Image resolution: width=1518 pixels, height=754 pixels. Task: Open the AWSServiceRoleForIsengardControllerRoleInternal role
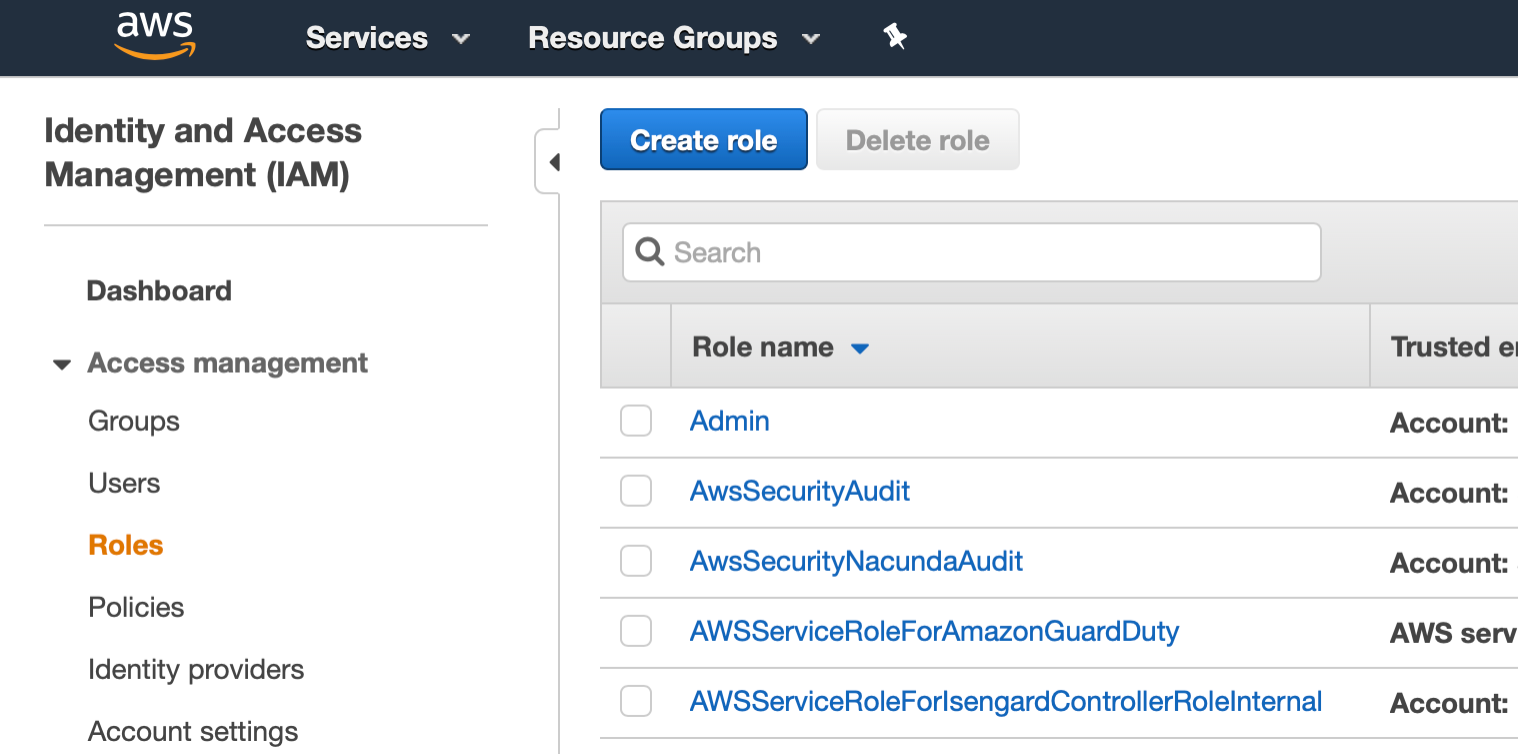pyautogui.click(x=1004, y=701)
